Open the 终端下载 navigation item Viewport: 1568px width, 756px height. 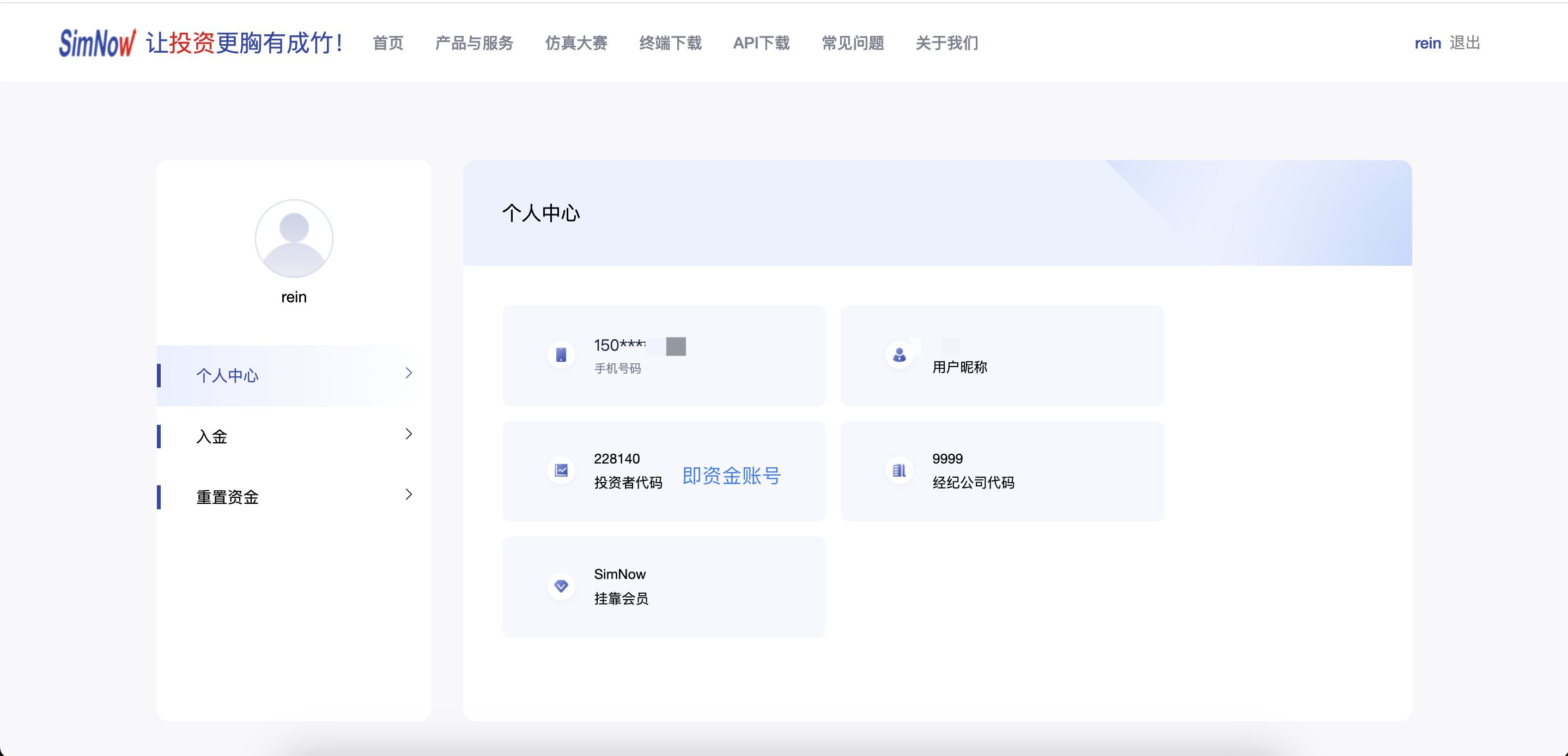pyautogui.click(x=670, y=43)
